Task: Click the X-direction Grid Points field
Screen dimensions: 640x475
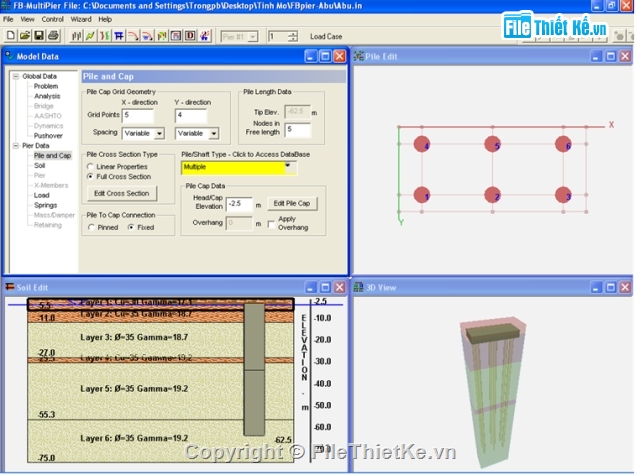Action: click(x=138, y=115)
